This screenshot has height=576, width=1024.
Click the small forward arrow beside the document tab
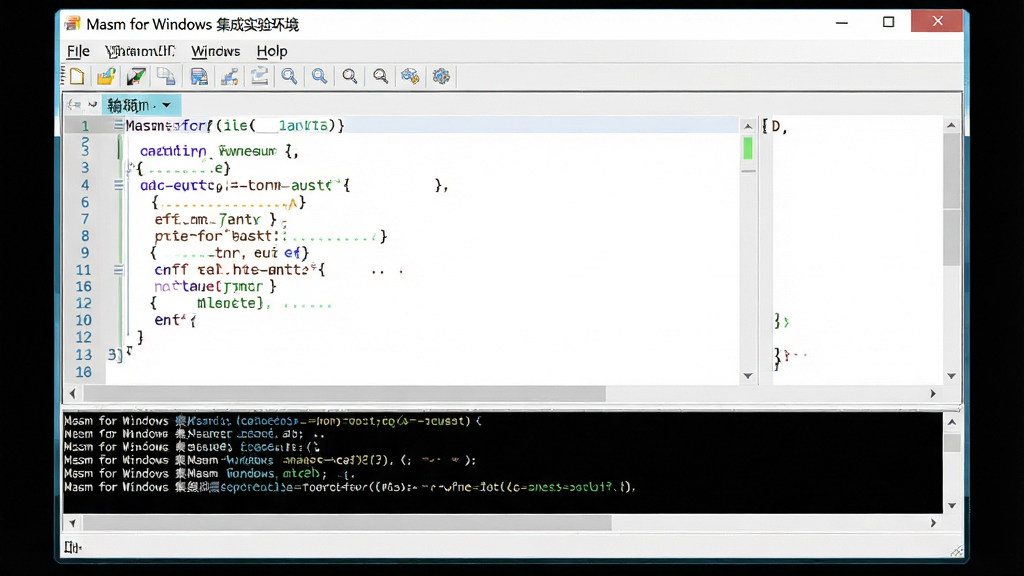pyautogui.click(x=92, y=104)
